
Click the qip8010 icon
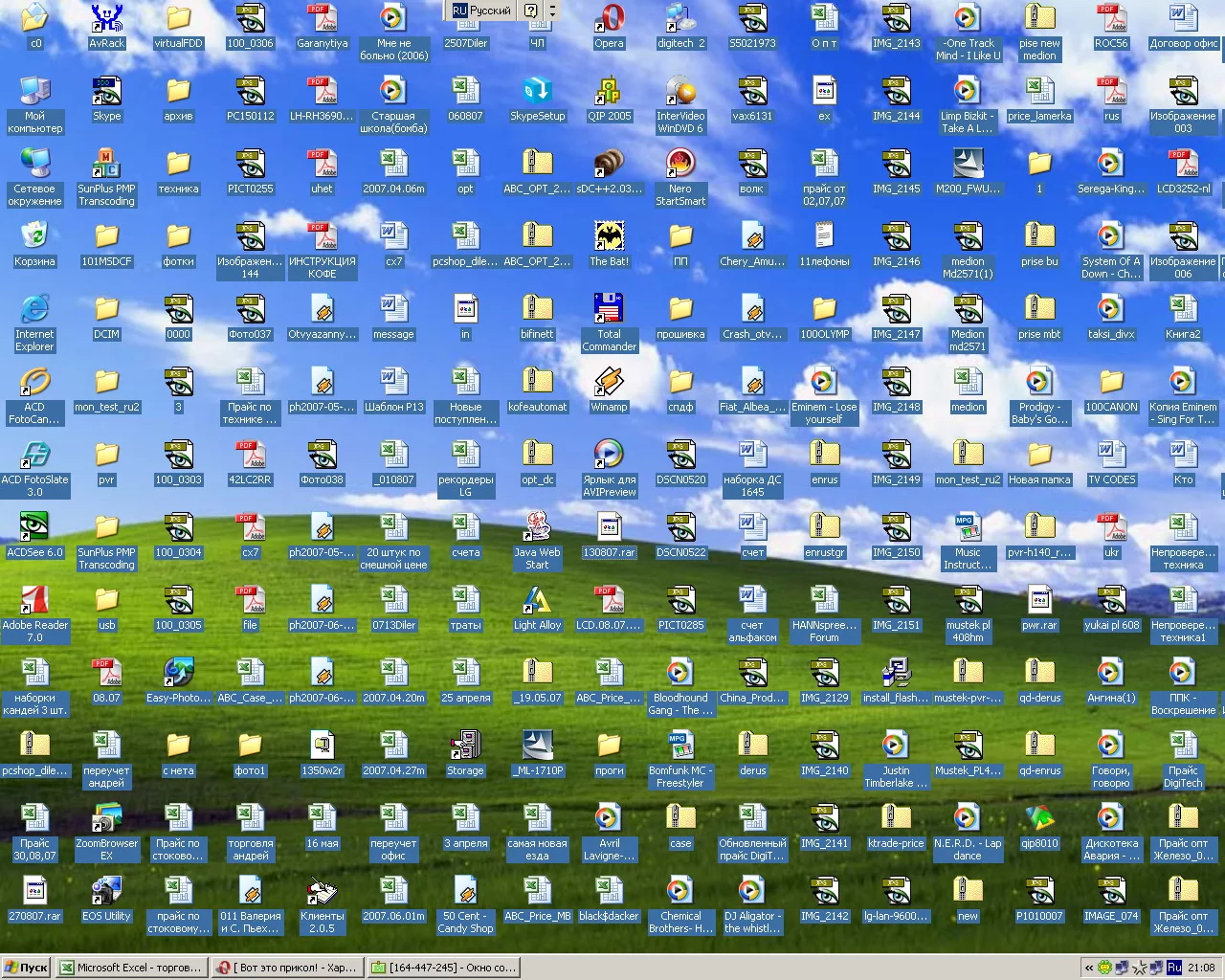click(x=1039, y=825)
